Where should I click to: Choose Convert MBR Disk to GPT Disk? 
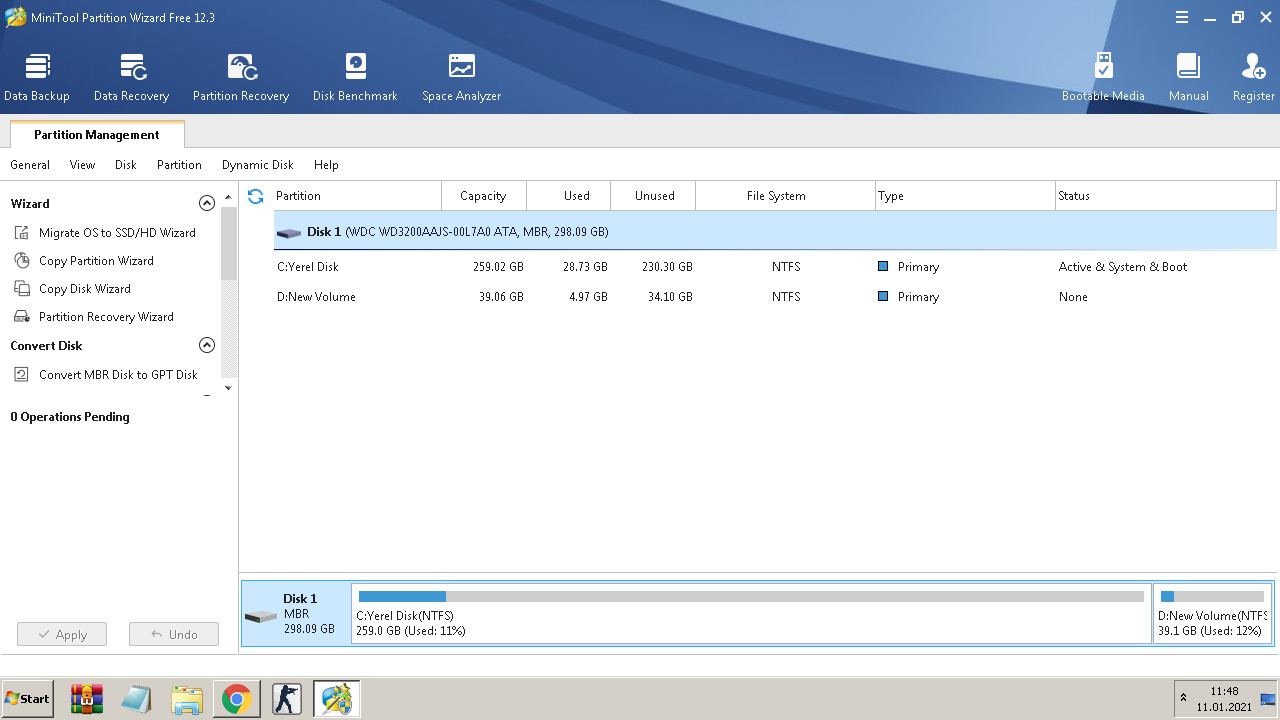pyautogui.click(x=118, y=375)
